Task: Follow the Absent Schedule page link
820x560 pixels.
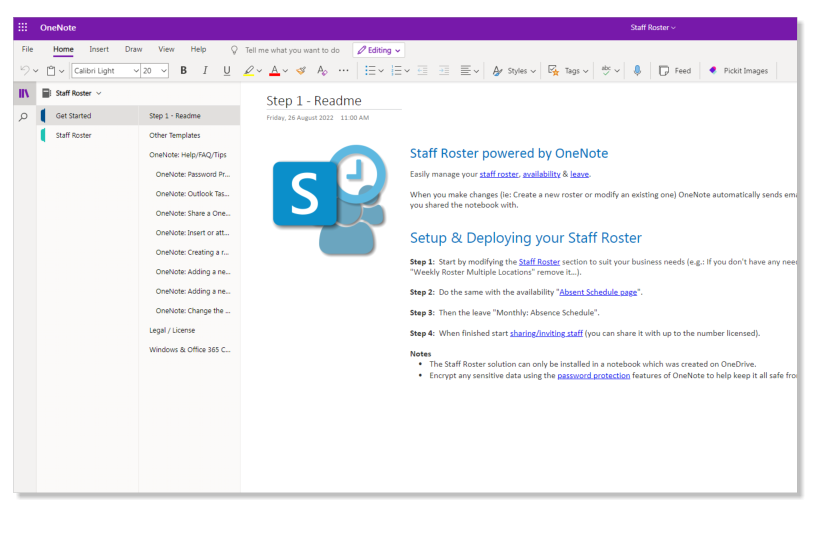Action: click(598, 292)
